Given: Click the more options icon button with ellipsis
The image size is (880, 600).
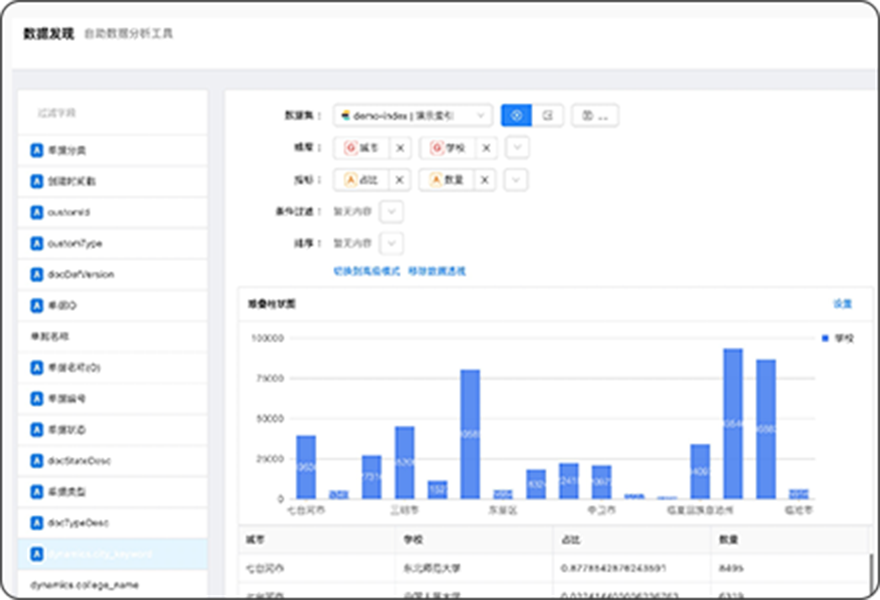Looking at the screenshot, I should coord(595,116).
